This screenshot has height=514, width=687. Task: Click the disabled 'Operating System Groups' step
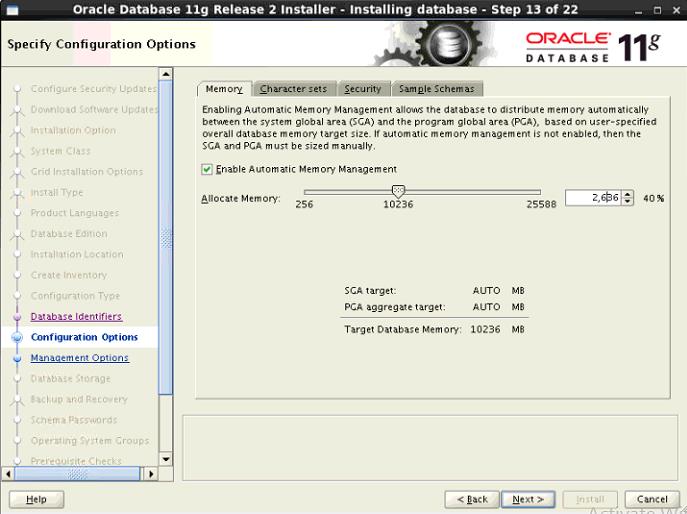[x=90, y=440]
